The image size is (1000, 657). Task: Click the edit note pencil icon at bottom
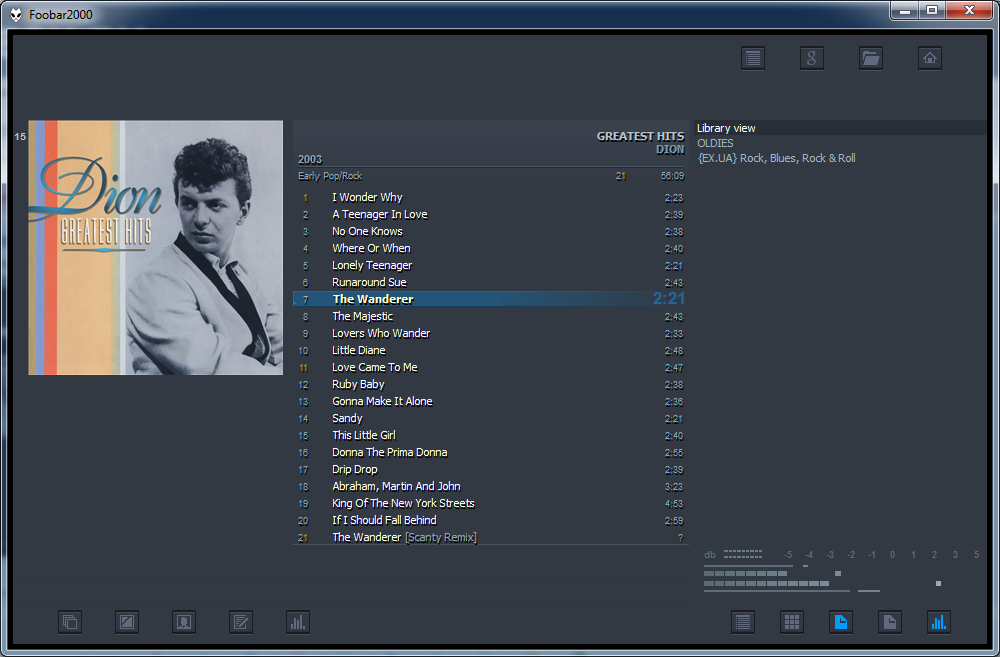pyautogui.click(x=241, y=622)
